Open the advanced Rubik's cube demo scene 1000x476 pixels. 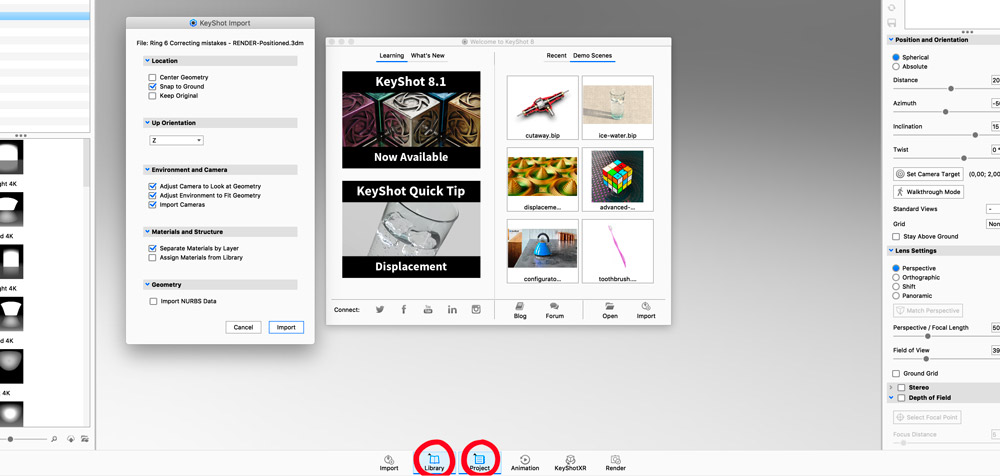coord(617,179)
